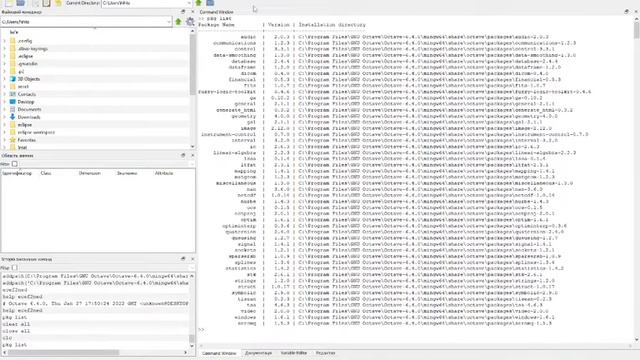Expand the Desktop folder
The image size is (640, 360).
point(4,102)
